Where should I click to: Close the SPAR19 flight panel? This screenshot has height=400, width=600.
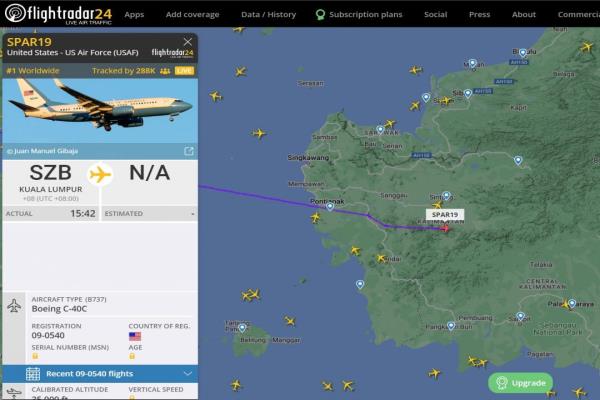point(188,42)
